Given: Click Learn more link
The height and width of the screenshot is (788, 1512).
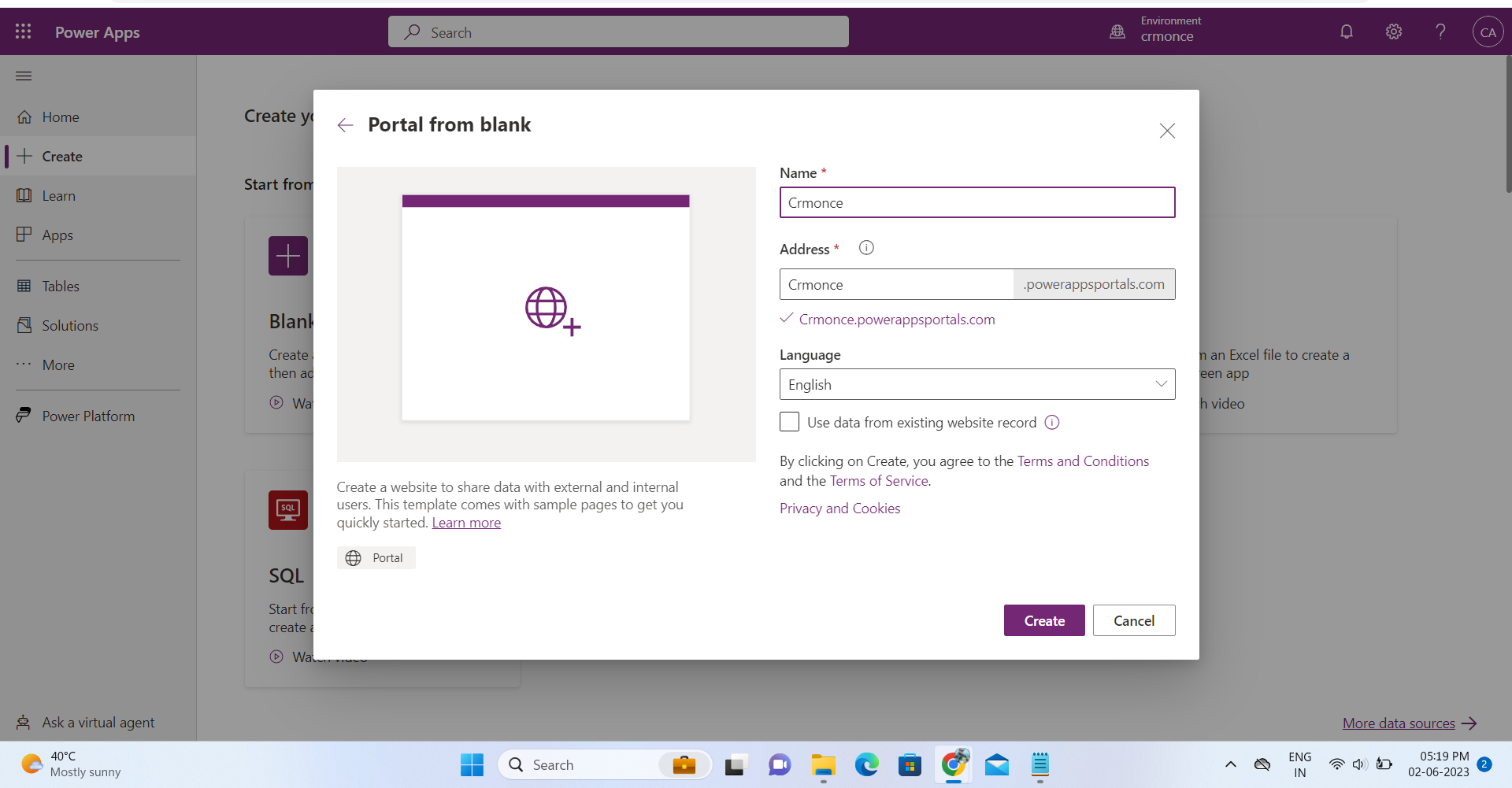Looking at the screenshot, I should point(466,523).
